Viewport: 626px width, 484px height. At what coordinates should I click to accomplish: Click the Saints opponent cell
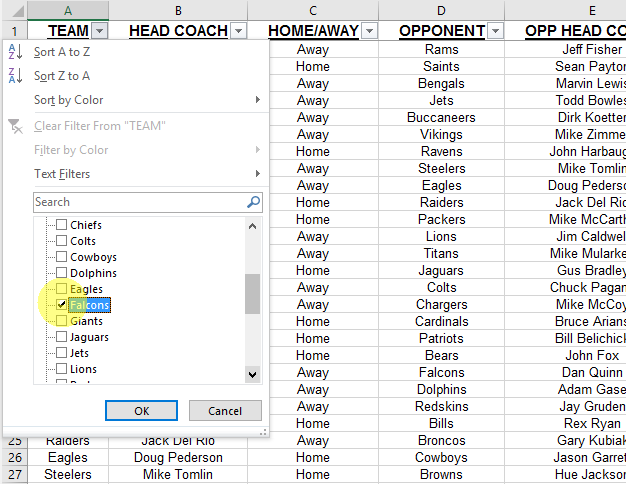pos(441,66)
